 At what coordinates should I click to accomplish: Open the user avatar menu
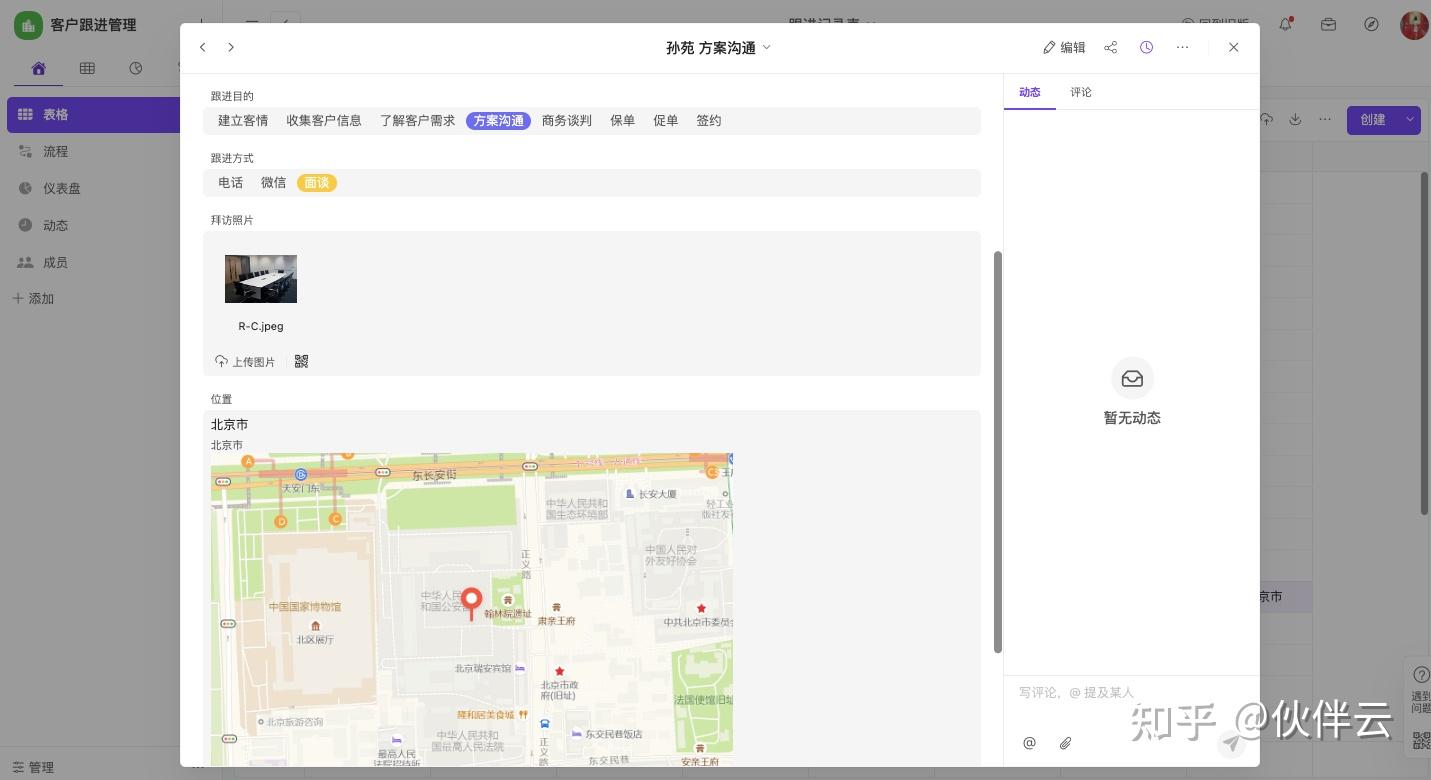pos(1414,25)
